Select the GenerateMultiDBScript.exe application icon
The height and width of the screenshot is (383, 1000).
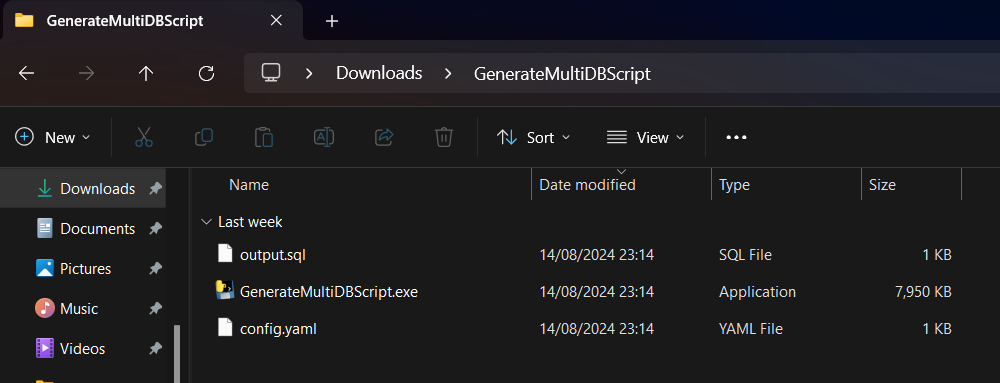pyautogui.click(x=225, y=291)
